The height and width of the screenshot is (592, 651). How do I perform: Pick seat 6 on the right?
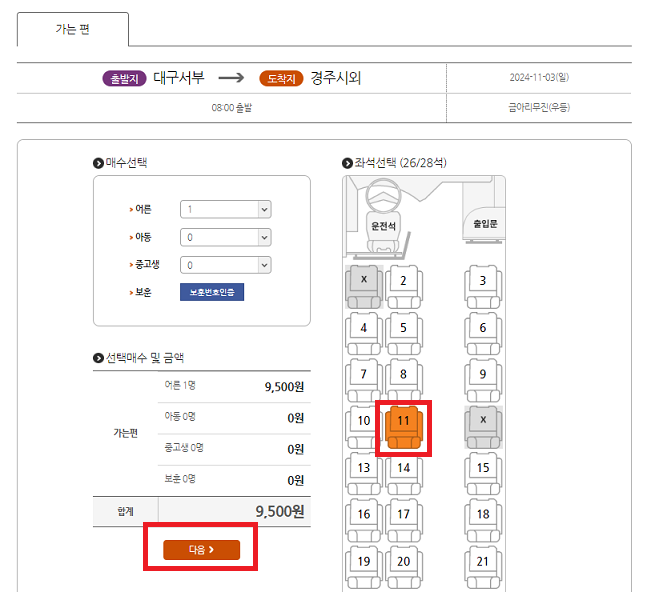pyautogui.click(x=483, y=333)
